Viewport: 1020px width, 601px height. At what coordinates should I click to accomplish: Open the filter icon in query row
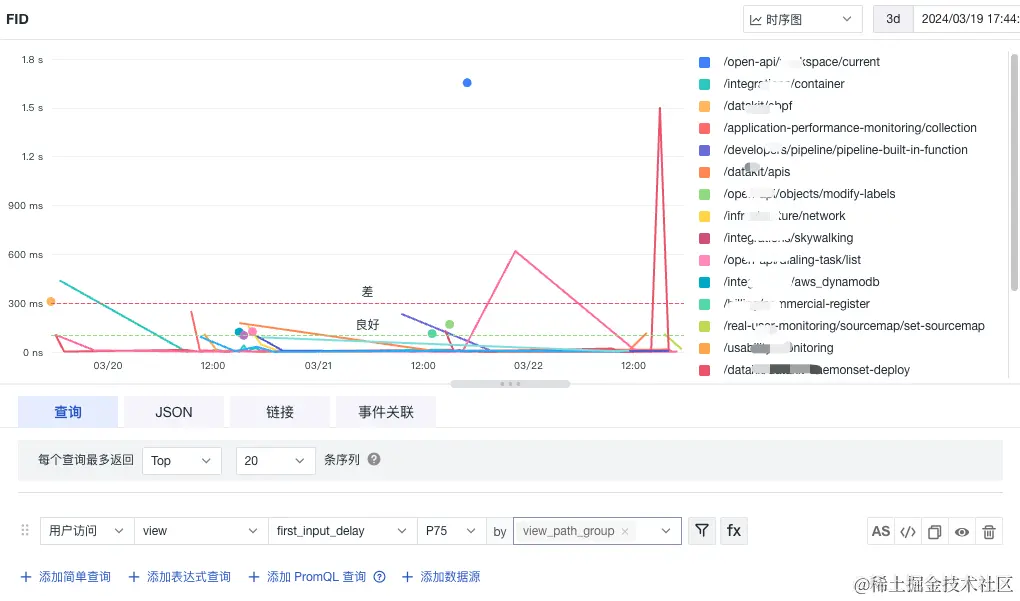click(x=702, y=531)
